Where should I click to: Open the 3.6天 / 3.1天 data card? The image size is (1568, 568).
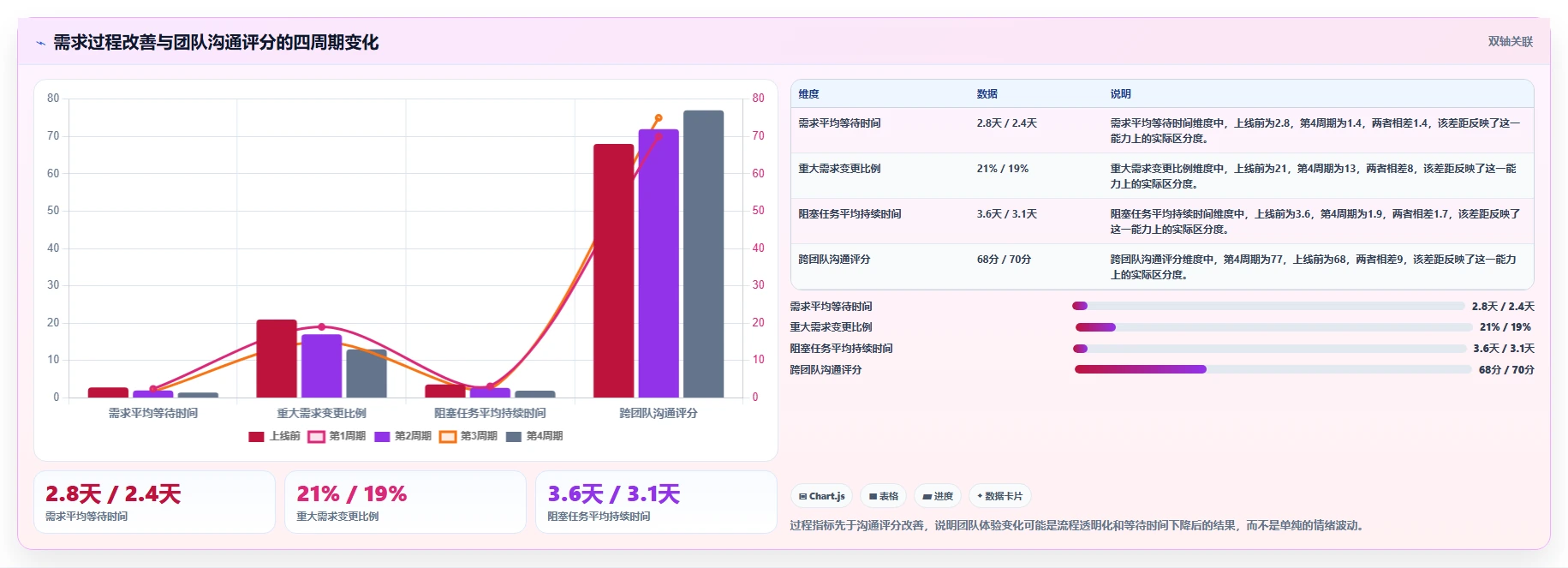click(656, 502)
